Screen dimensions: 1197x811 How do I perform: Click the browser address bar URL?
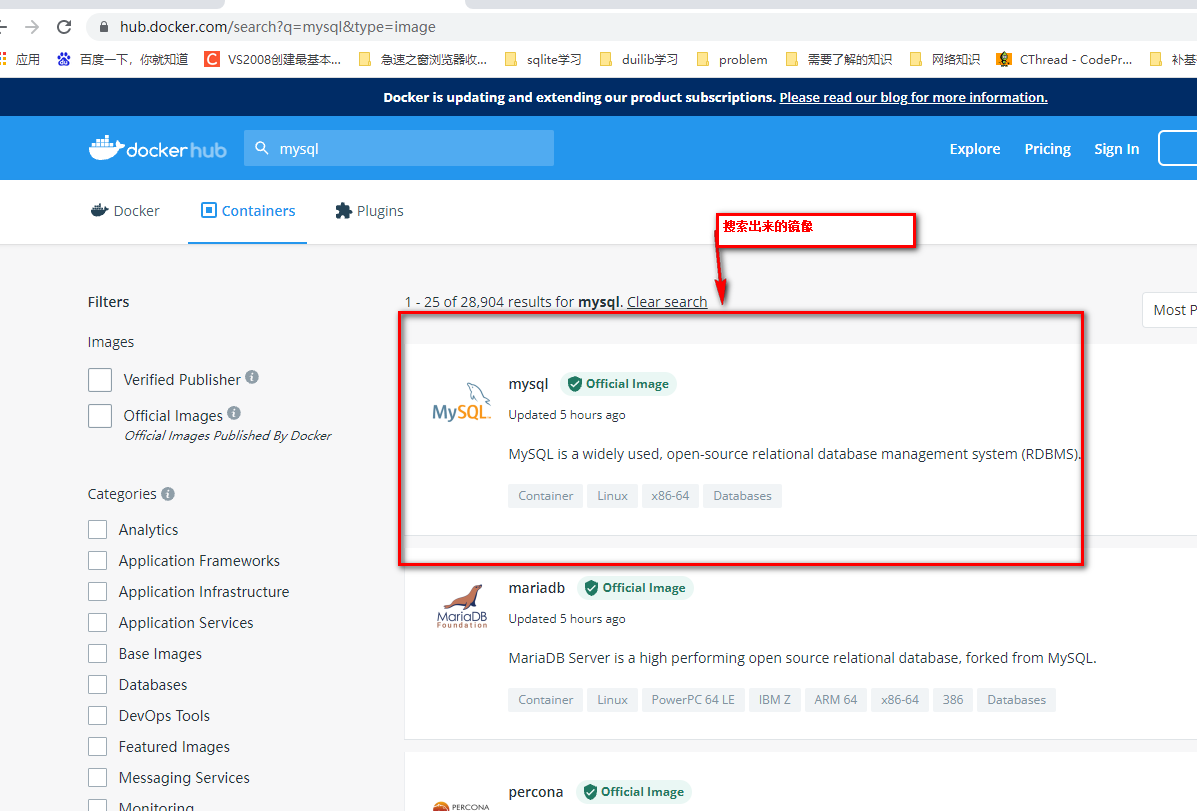[278, 27]
